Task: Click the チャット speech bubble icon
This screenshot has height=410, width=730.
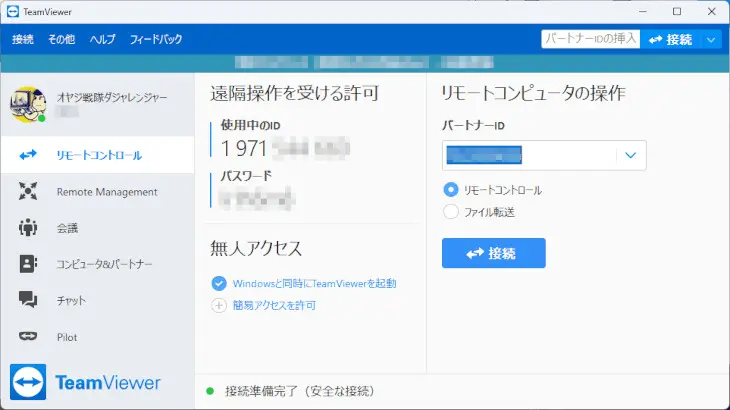Action: point(28,300)
